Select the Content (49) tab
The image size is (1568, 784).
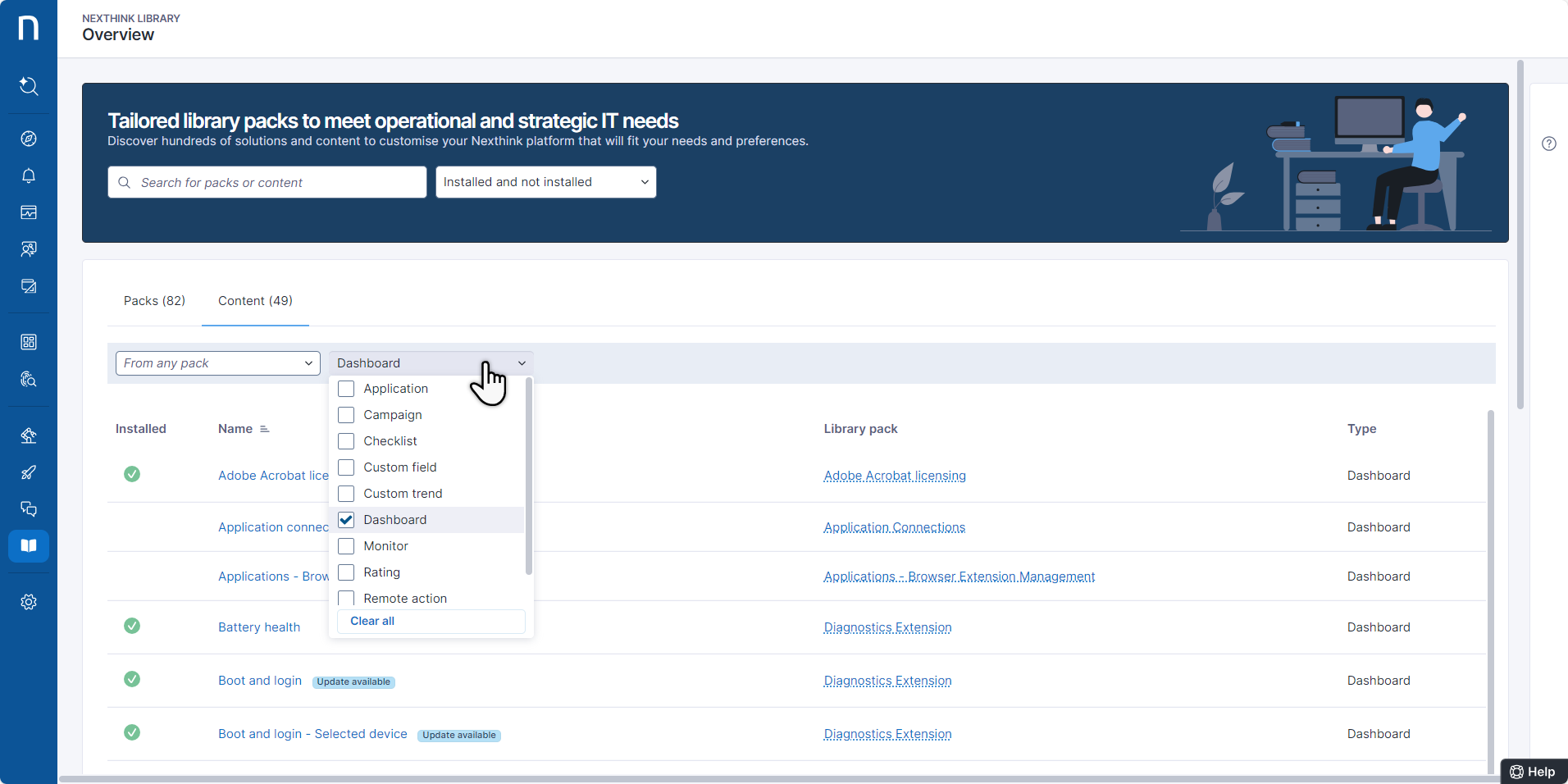click(255, 301)
